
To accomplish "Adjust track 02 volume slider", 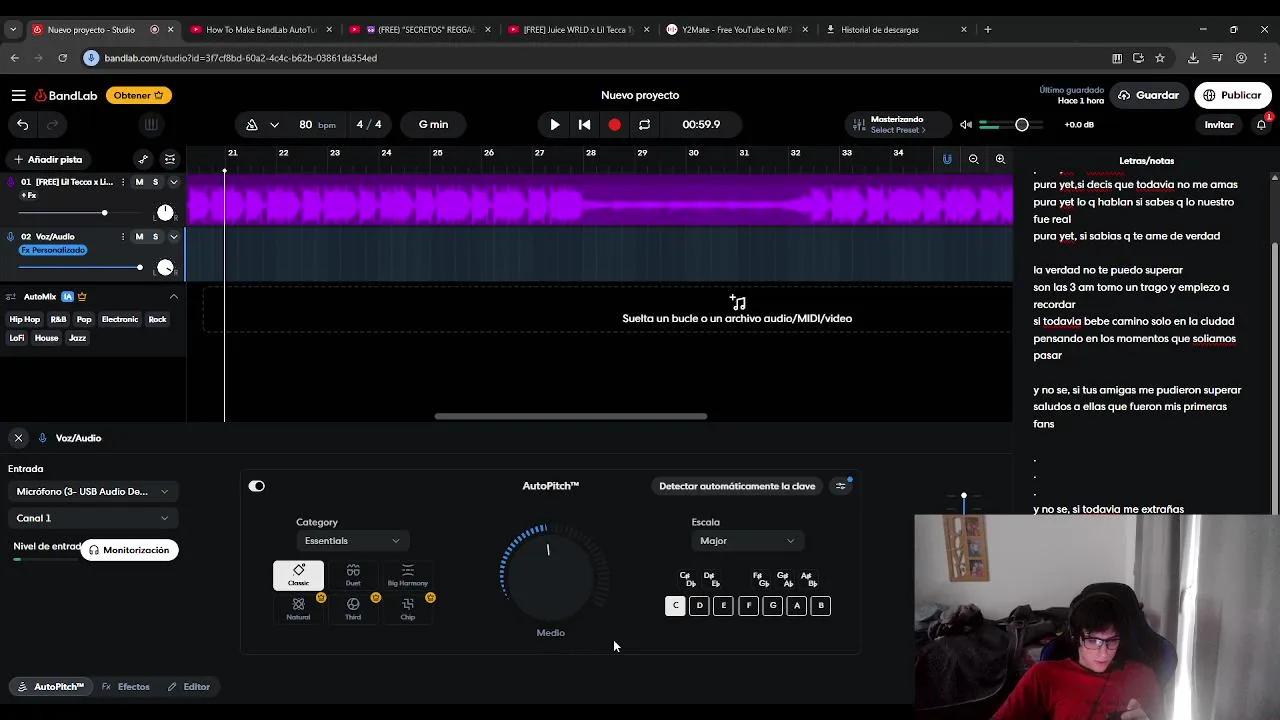I will 140,267.
